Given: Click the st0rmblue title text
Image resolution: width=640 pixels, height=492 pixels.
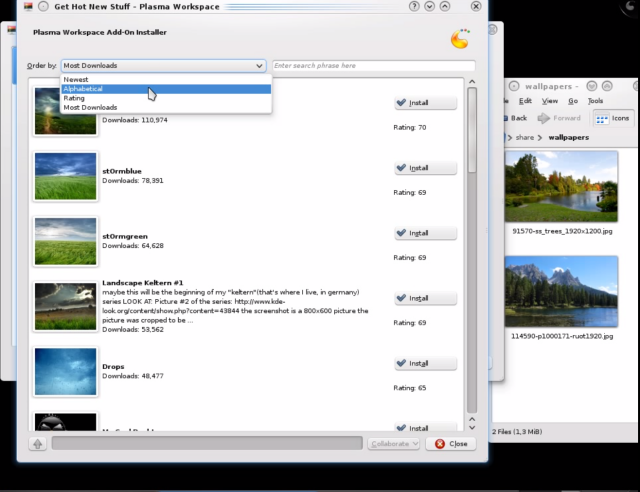Looking at the screenshot, I should (x=122, y=171).
